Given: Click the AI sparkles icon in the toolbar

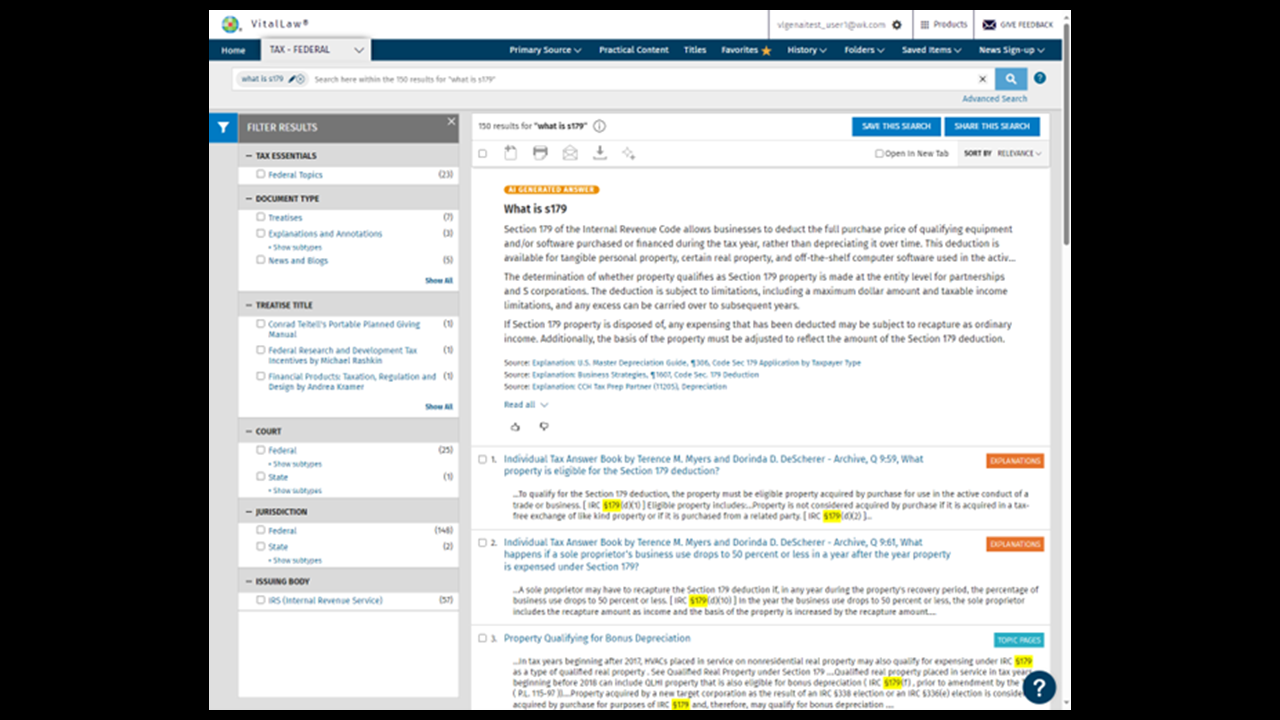Looking at the screenshot, I should tap(629, 152).
